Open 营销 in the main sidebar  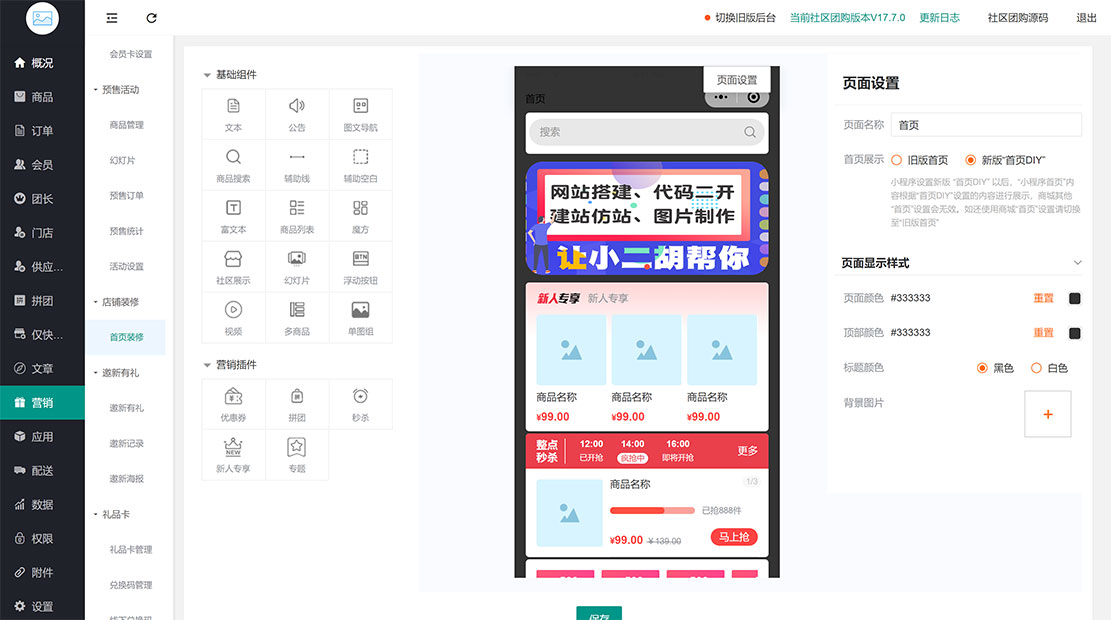pyautogui.click(x=42, y=403)
